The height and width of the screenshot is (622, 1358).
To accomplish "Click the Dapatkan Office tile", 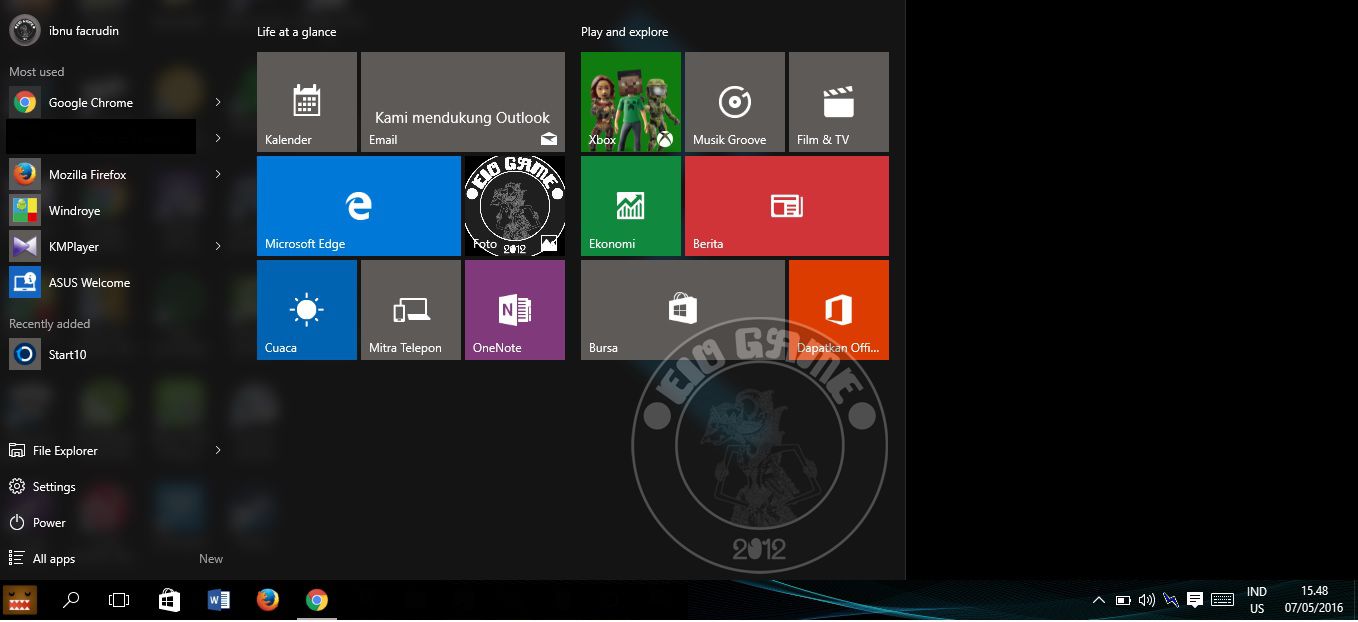I will coord(839,310).
